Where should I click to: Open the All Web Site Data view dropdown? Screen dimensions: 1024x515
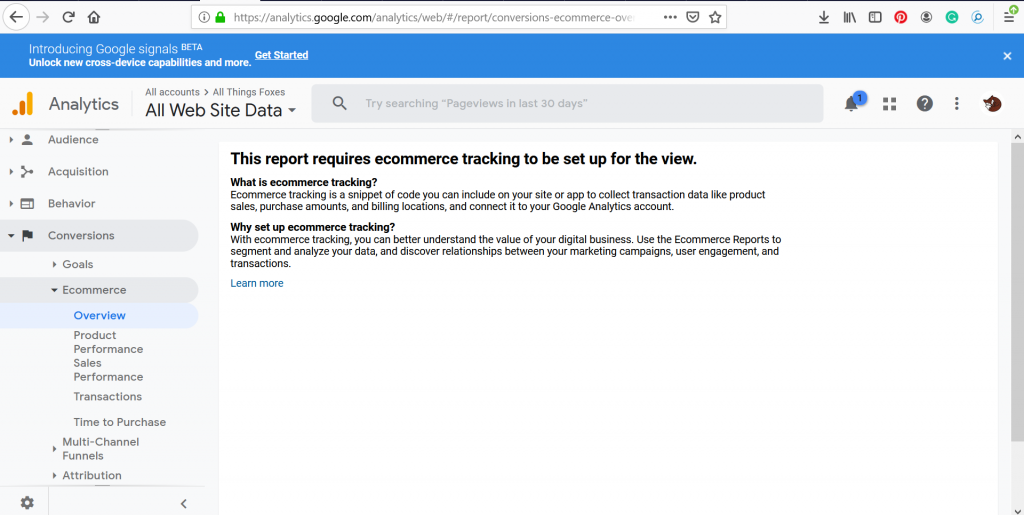221,110
